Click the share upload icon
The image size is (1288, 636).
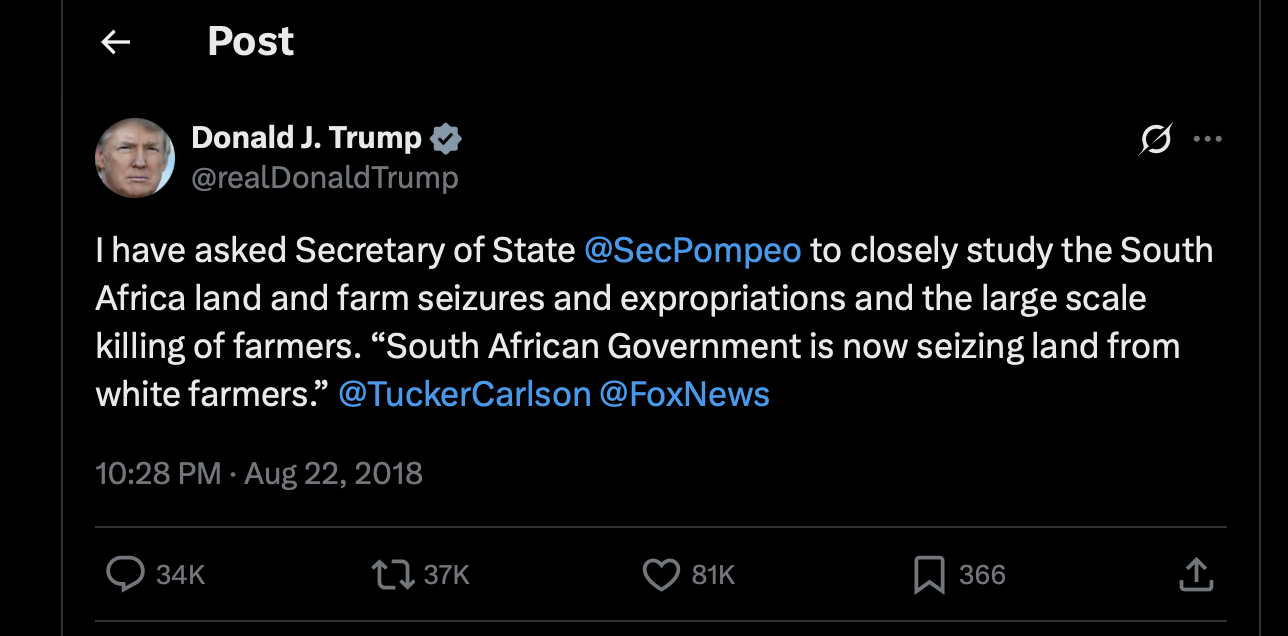(1196, 574)
